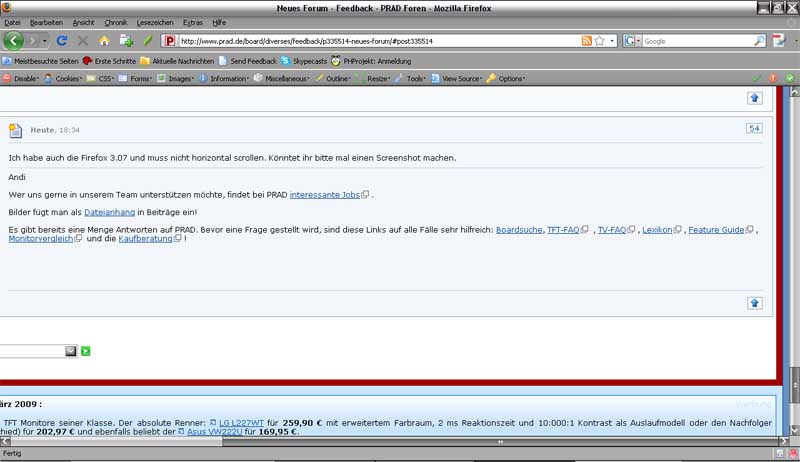Go to the Home page
Screen dimensions: 800x462
[104, 41]
